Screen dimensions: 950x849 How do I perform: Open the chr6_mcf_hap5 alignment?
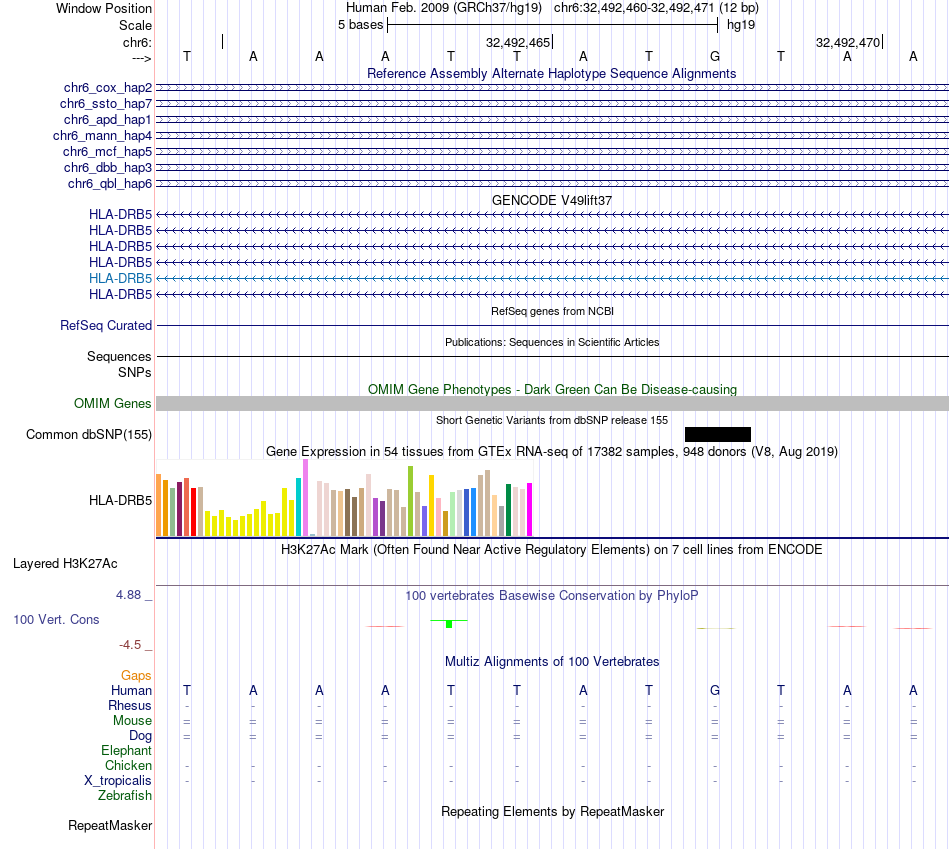[x=107, y=151]
